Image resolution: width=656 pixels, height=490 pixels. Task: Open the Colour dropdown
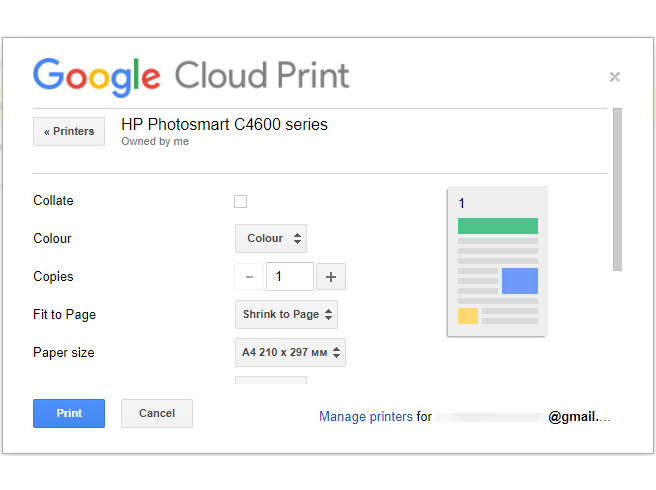pyautogui.click(x=271, y=239)
